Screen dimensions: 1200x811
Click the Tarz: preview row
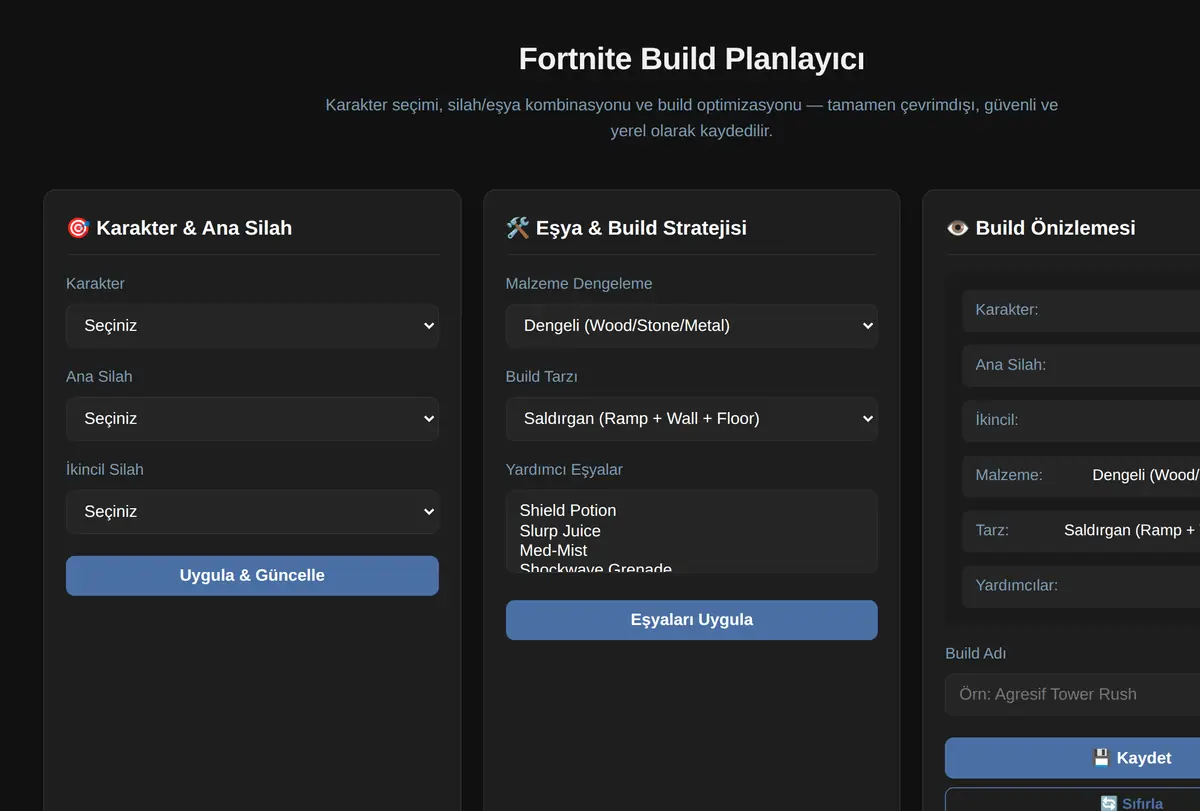[x=1081, y=530]
